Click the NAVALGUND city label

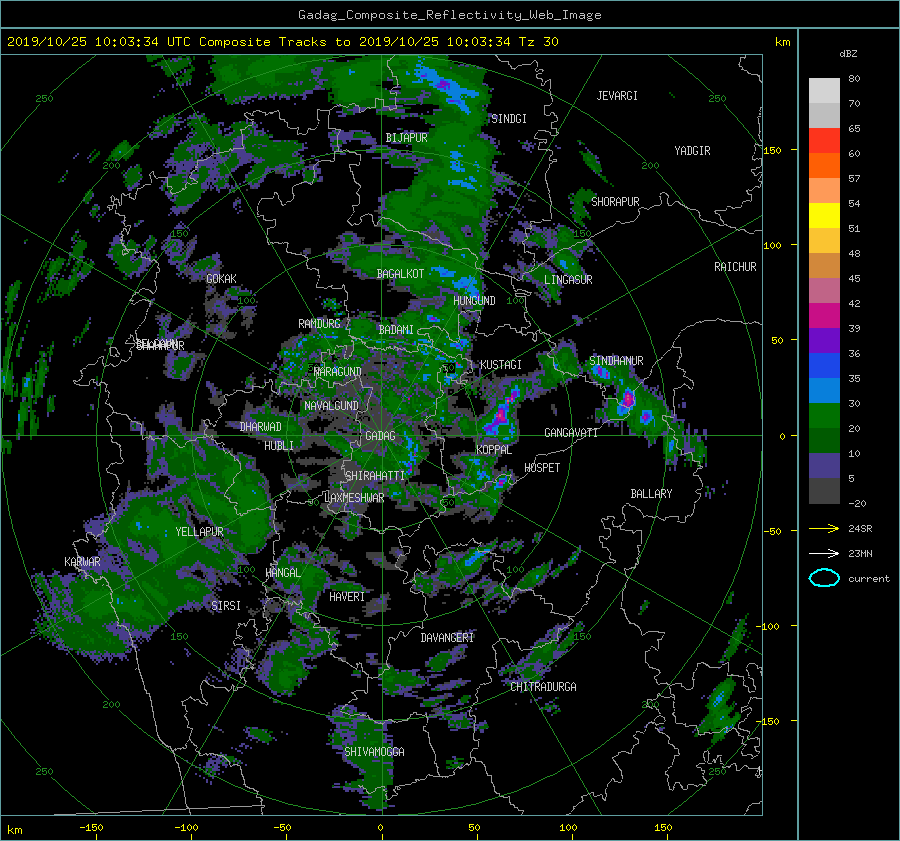pos(331,406)
